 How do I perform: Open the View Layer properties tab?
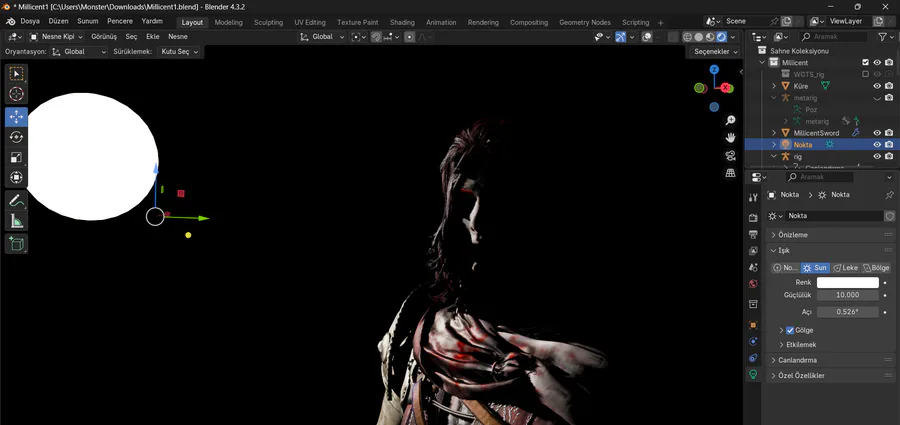[x=753, y=251]
